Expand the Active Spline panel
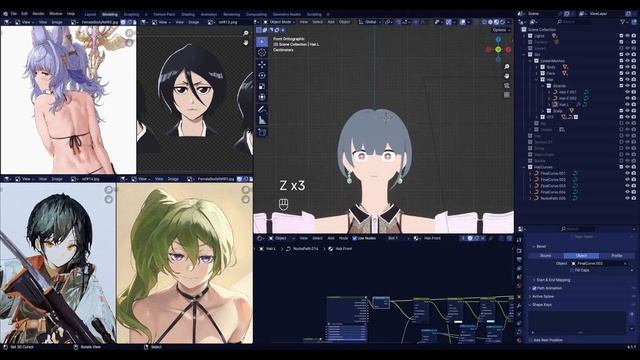 click(543, 296)
